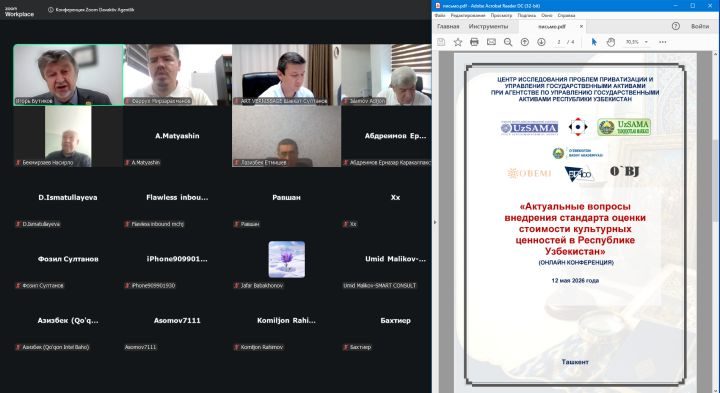Add PDF to favorites with star icon
Screen dimensions: 720x393
[458, 42]
